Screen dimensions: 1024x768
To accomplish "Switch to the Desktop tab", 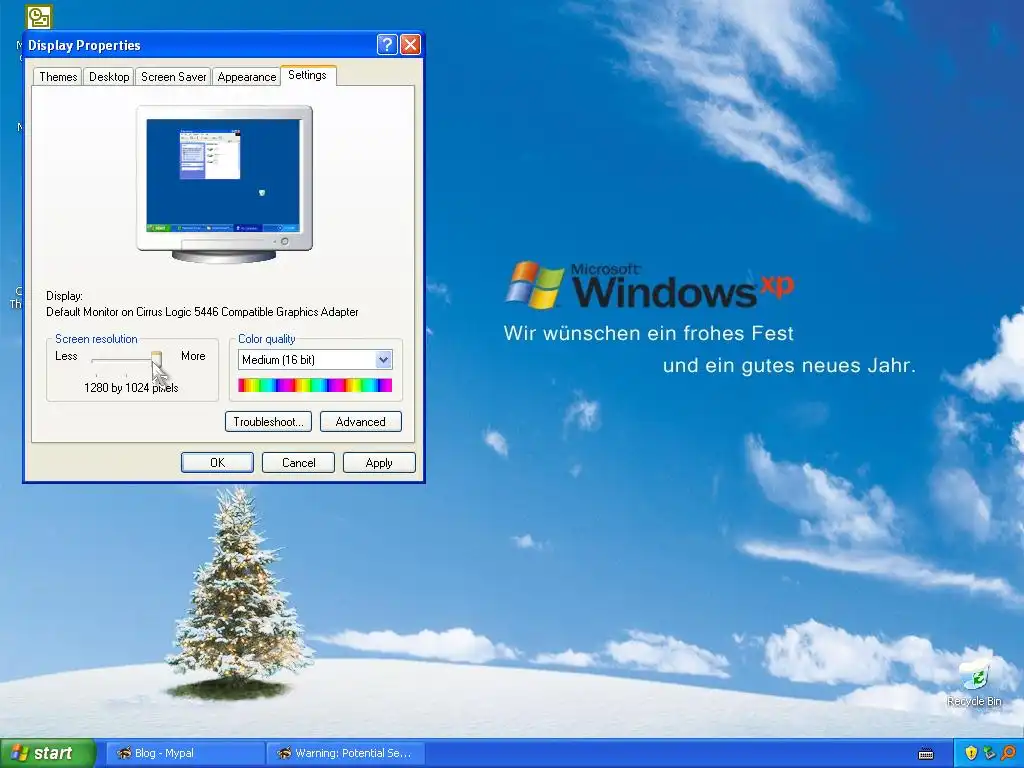I will tap(109, 76).
